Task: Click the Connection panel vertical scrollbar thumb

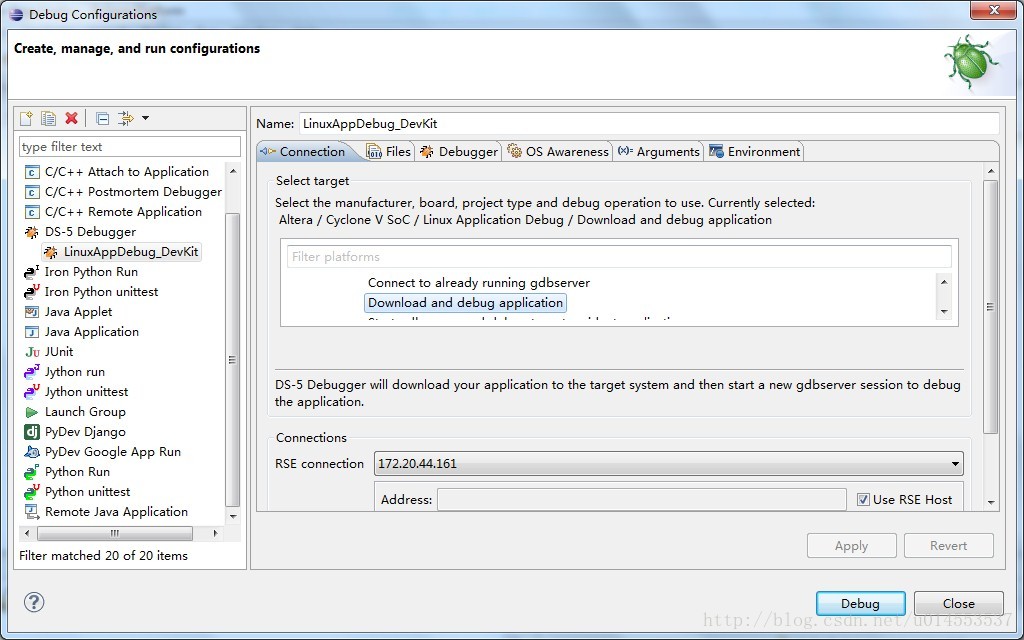Action: click(991, 307)
